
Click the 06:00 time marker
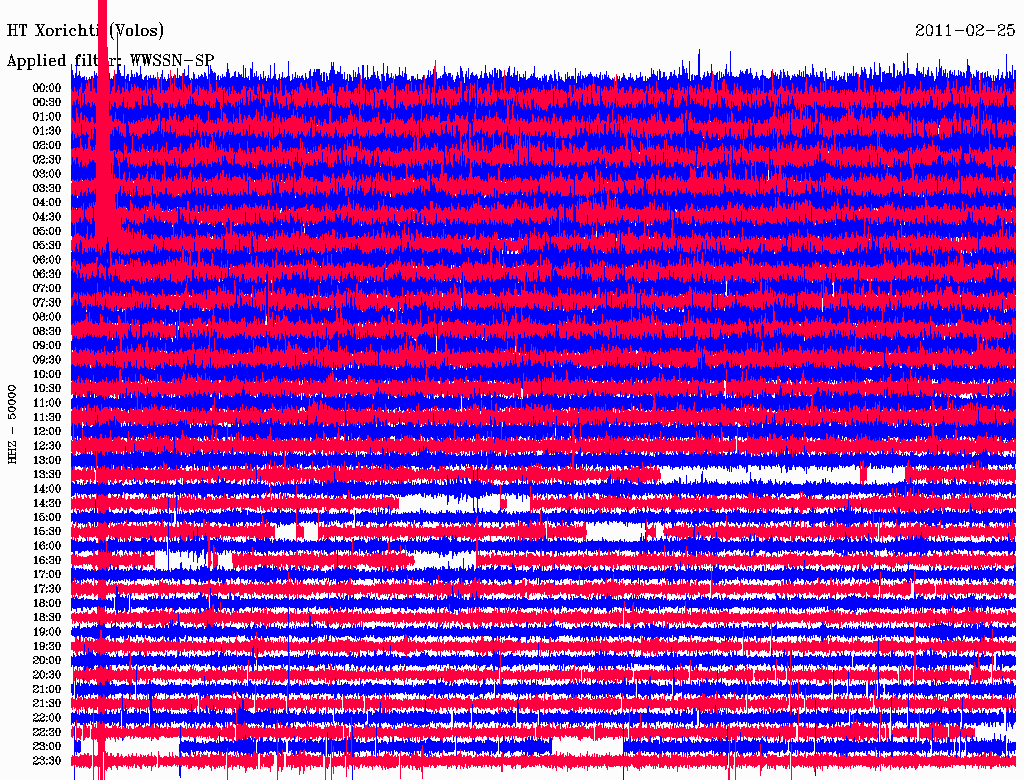click(x=46, y=259)
